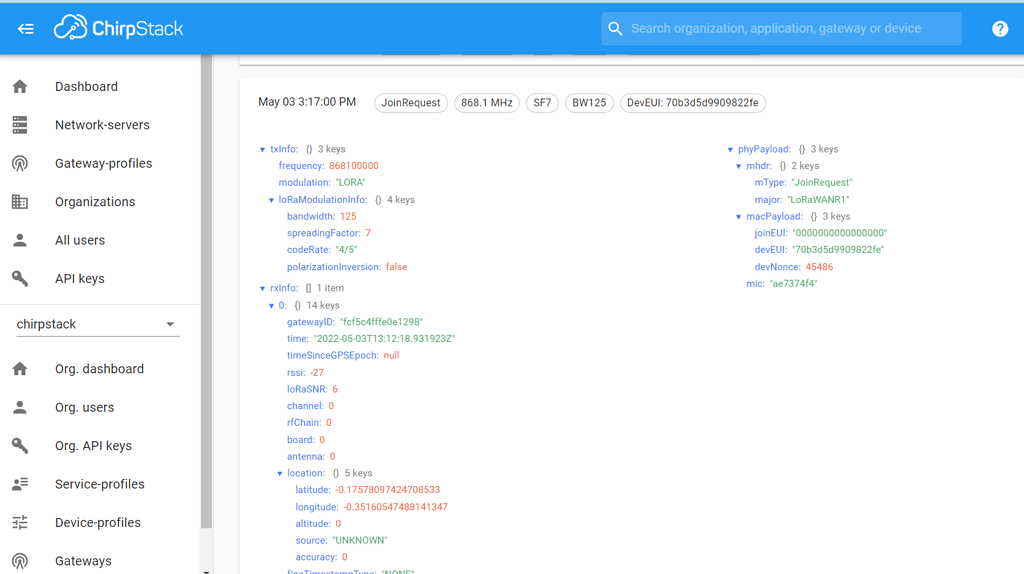The image size is (1024, 574).
Task: Click the Service-profiles icon
Action: point(20,484)
